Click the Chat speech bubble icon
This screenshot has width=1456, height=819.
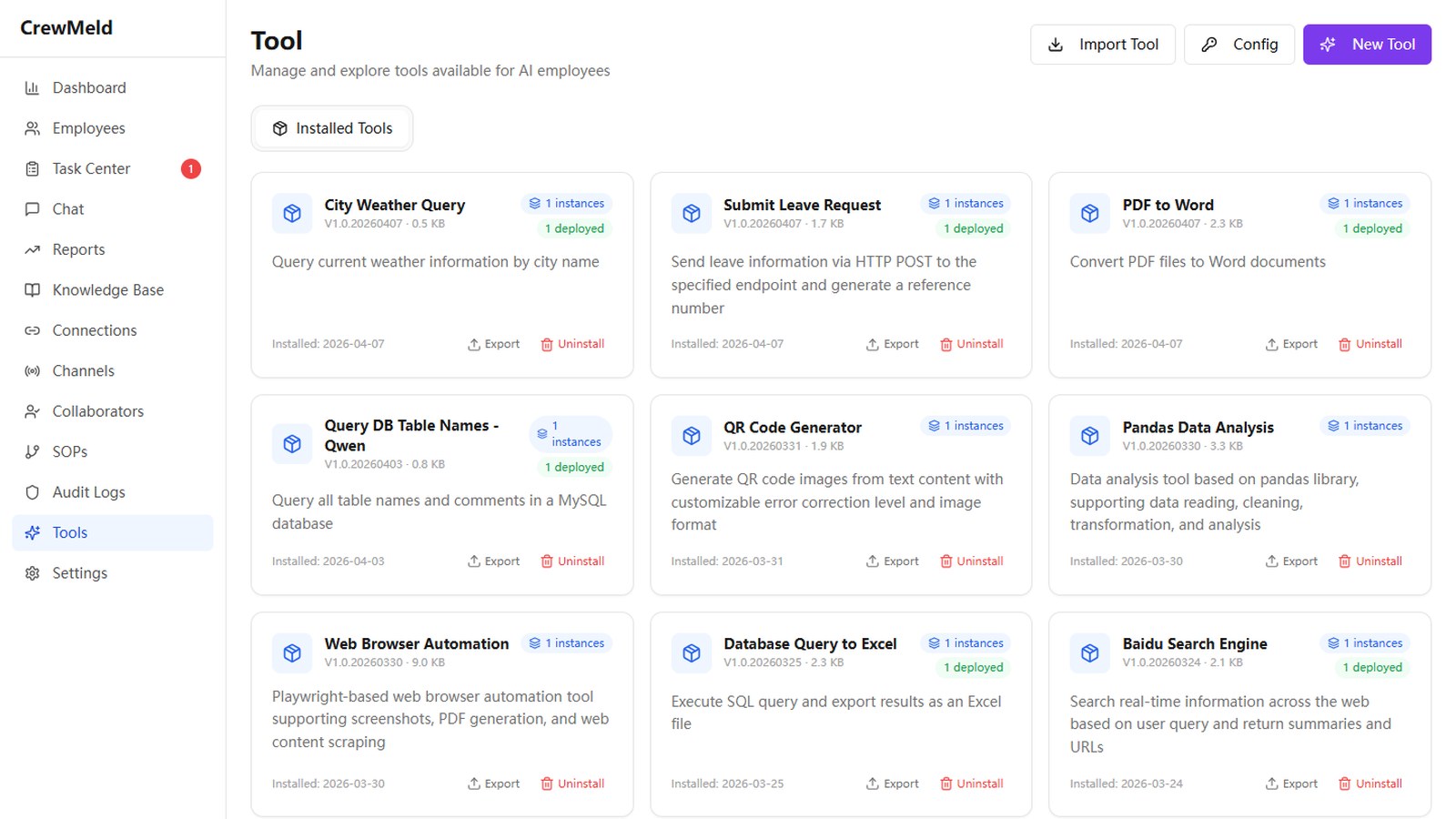pos(33,209)
